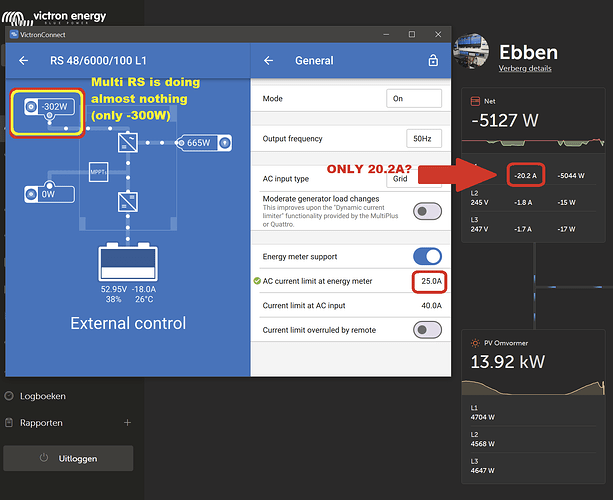Edit Current limit at AC input 40.0A

pos(431,306)
